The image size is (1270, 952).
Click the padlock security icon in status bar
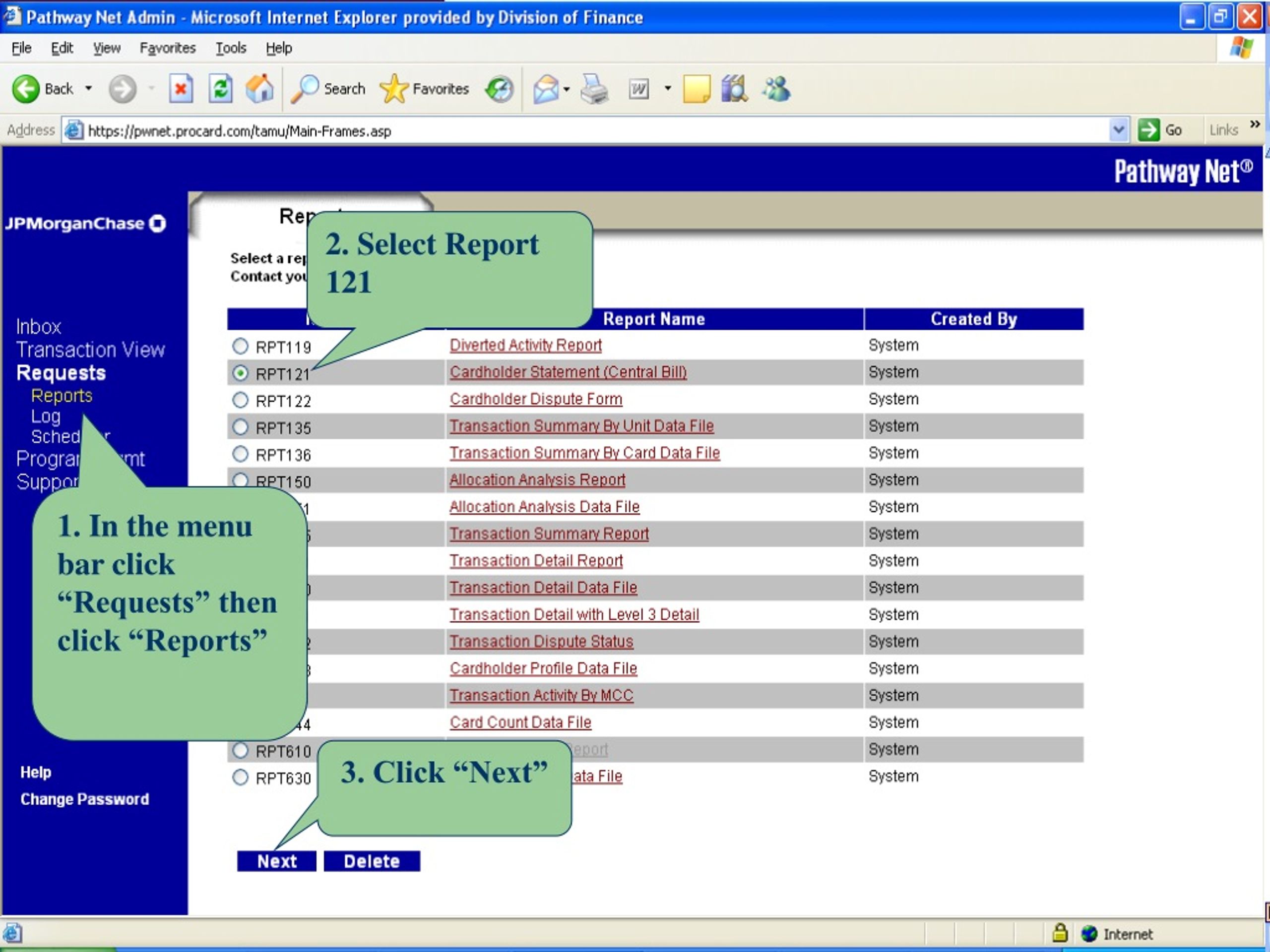[x=1060, y=933]
